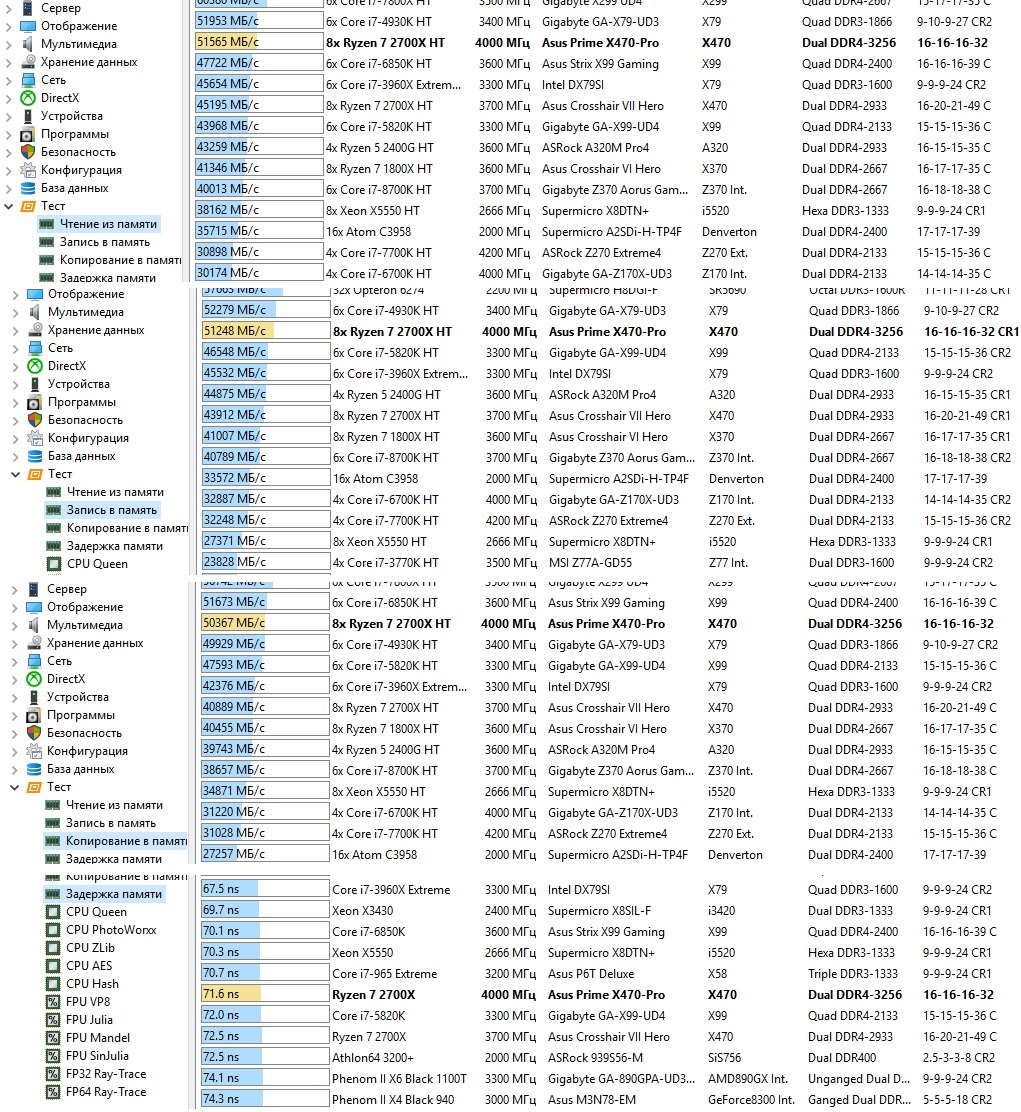Click the yellow 50367 МБ/с result bar
Viewport: 1021px width, 1112px height.
click(x=265, y=623)
